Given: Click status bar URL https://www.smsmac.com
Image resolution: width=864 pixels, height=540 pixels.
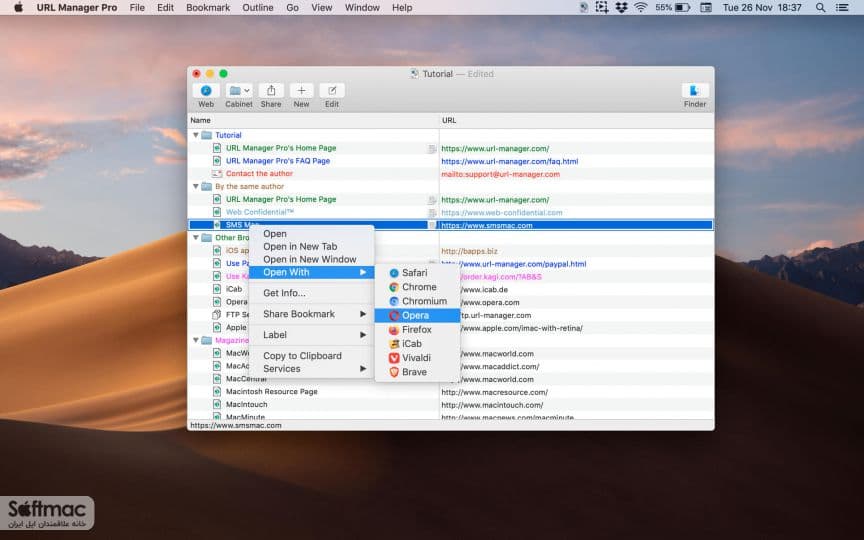Looking at the screenshot, I should click(236, 425).
